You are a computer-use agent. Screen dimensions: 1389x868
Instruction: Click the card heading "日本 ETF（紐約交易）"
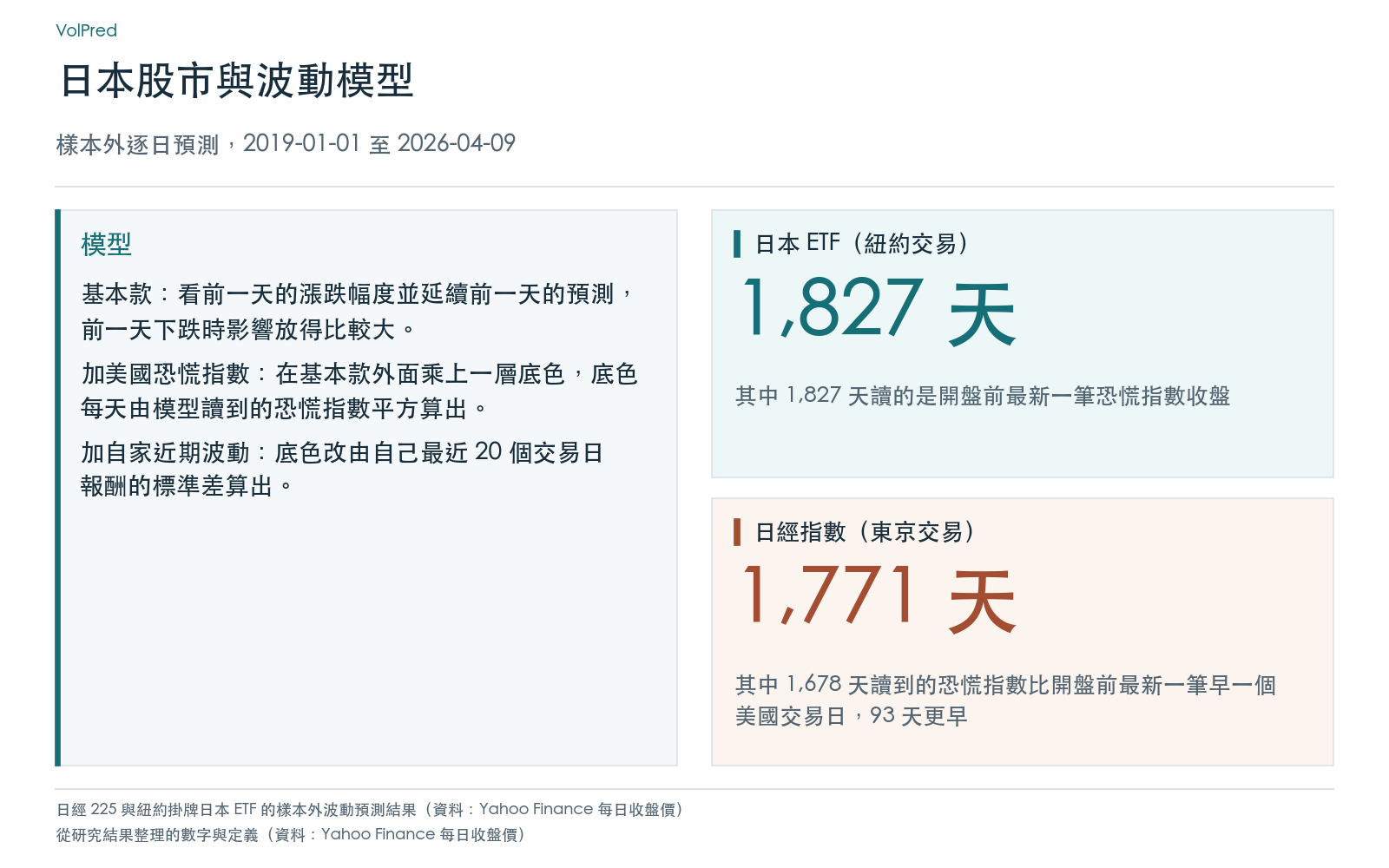(861, 244)
